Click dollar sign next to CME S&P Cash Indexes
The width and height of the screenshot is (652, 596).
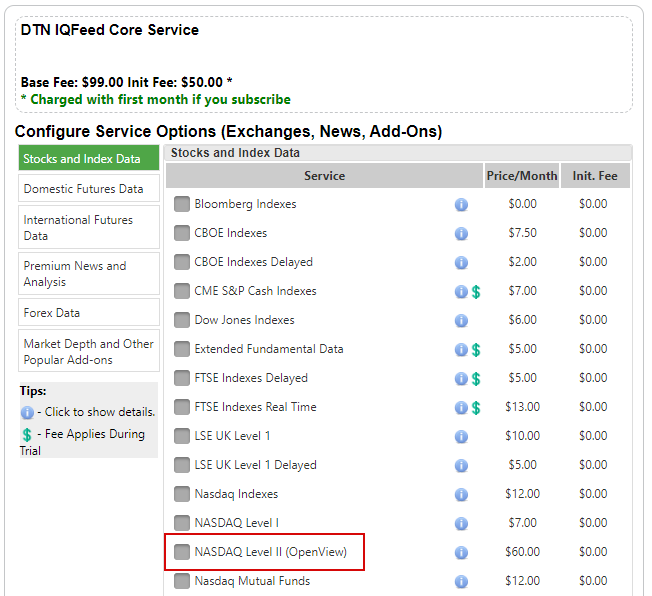tap(476, 292)
